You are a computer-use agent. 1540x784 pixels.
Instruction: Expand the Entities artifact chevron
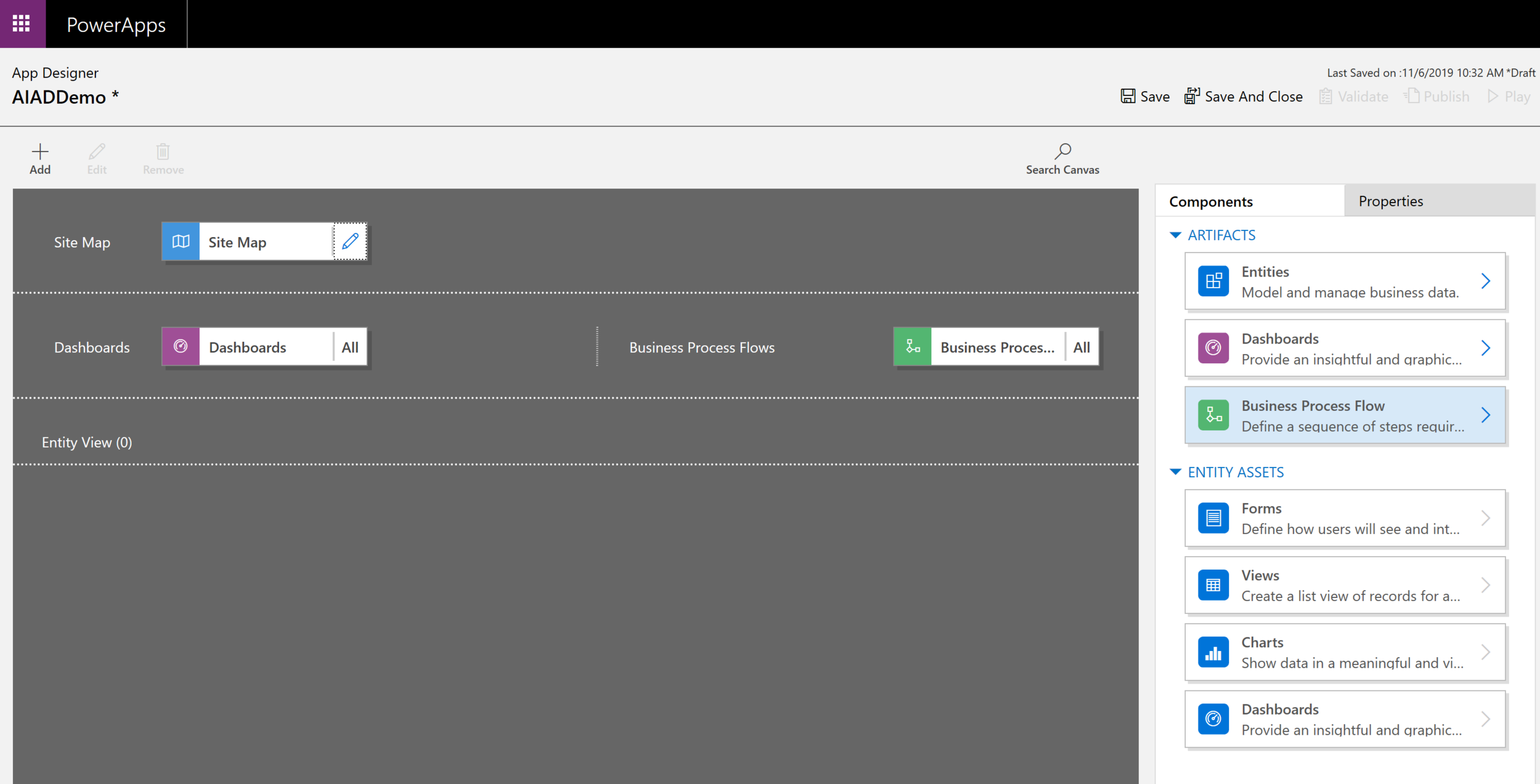(1485, 281)
